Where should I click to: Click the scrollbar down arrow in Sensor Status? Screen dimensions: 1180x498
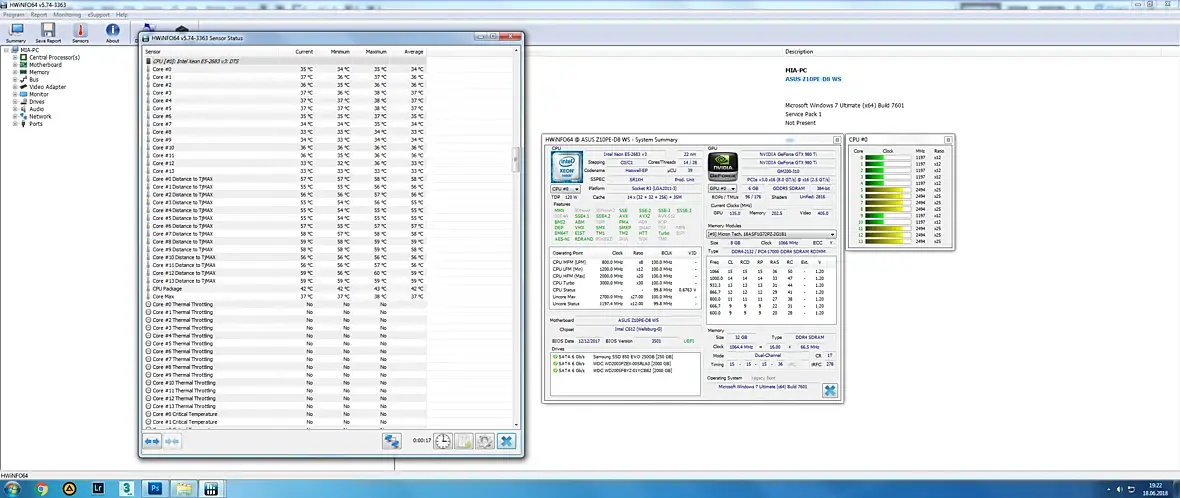pyautogui.click(x=516, y=426)
